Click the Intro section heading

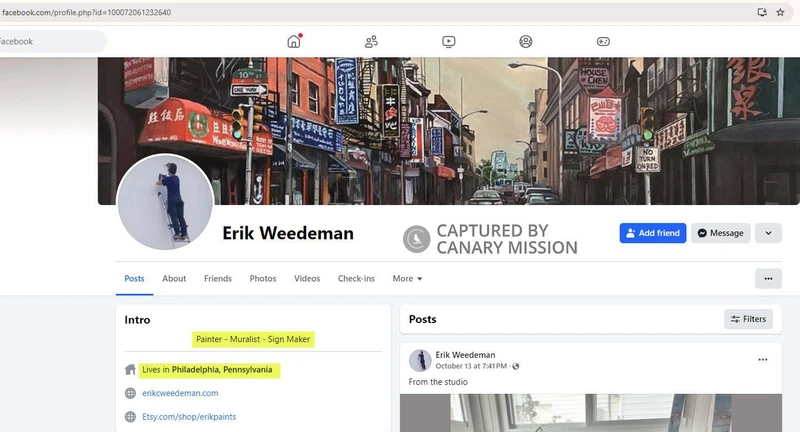click(x=137, y=320)
